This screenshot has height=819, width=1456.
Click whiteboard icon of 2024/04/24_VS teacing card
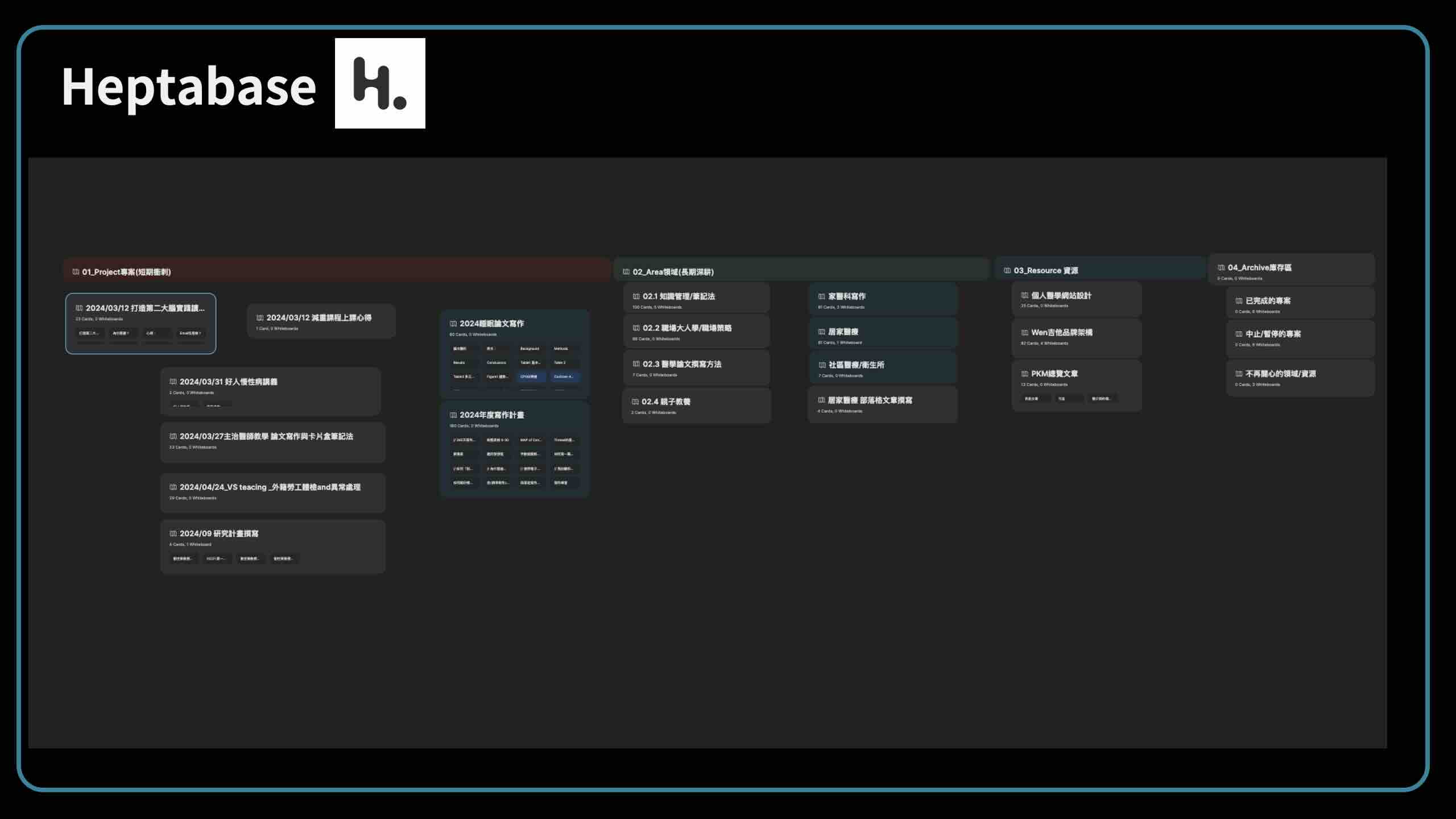[173, 487]
